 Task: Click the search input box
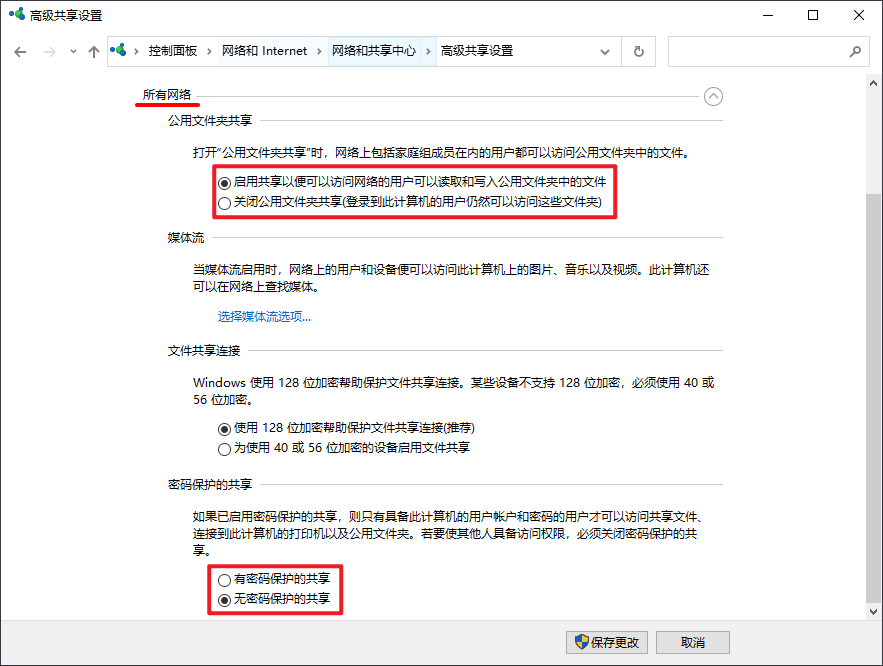(769, 52)
